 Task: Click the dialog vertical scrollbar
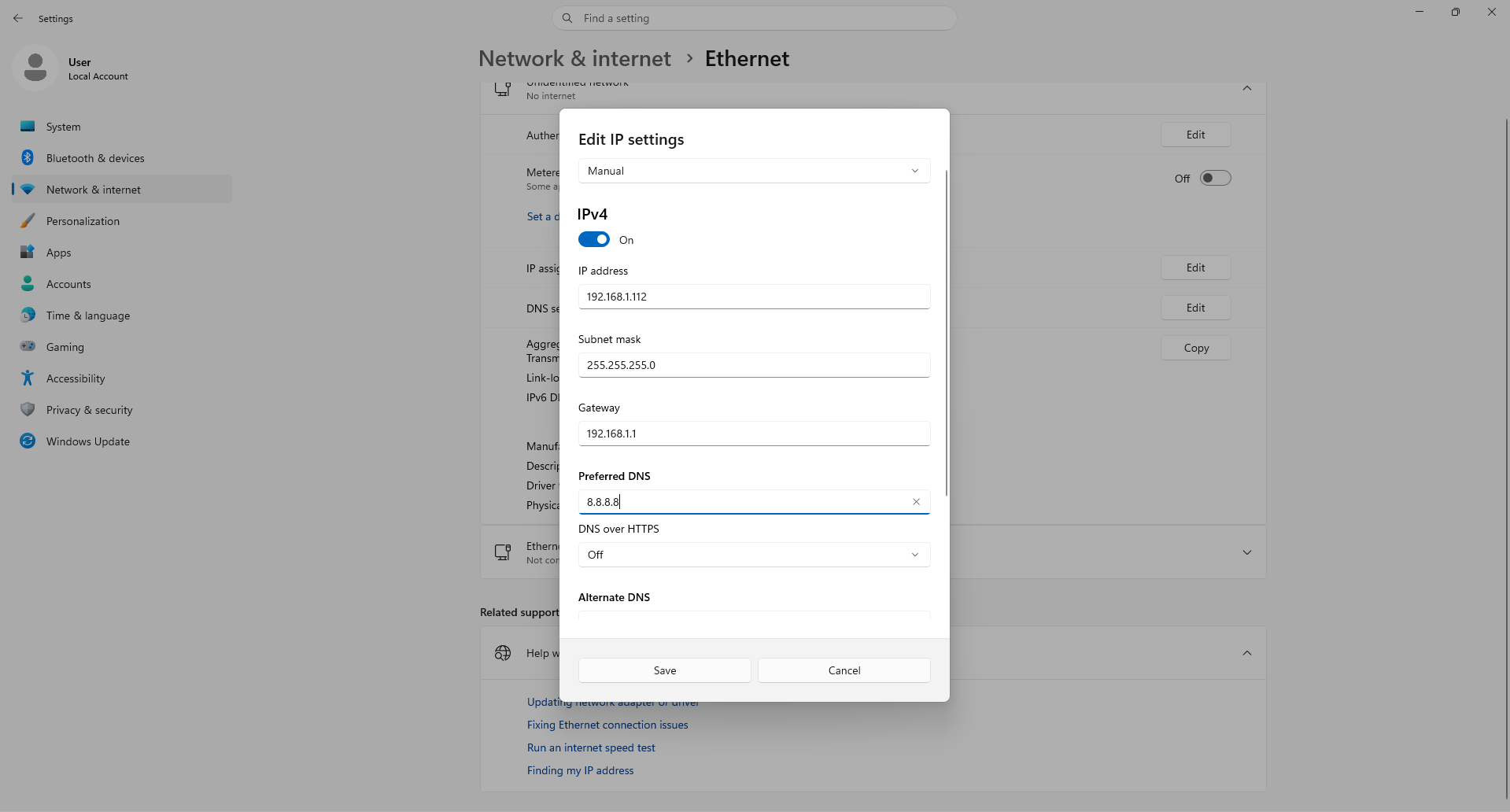pyautogui.click(x=946, y=333)
